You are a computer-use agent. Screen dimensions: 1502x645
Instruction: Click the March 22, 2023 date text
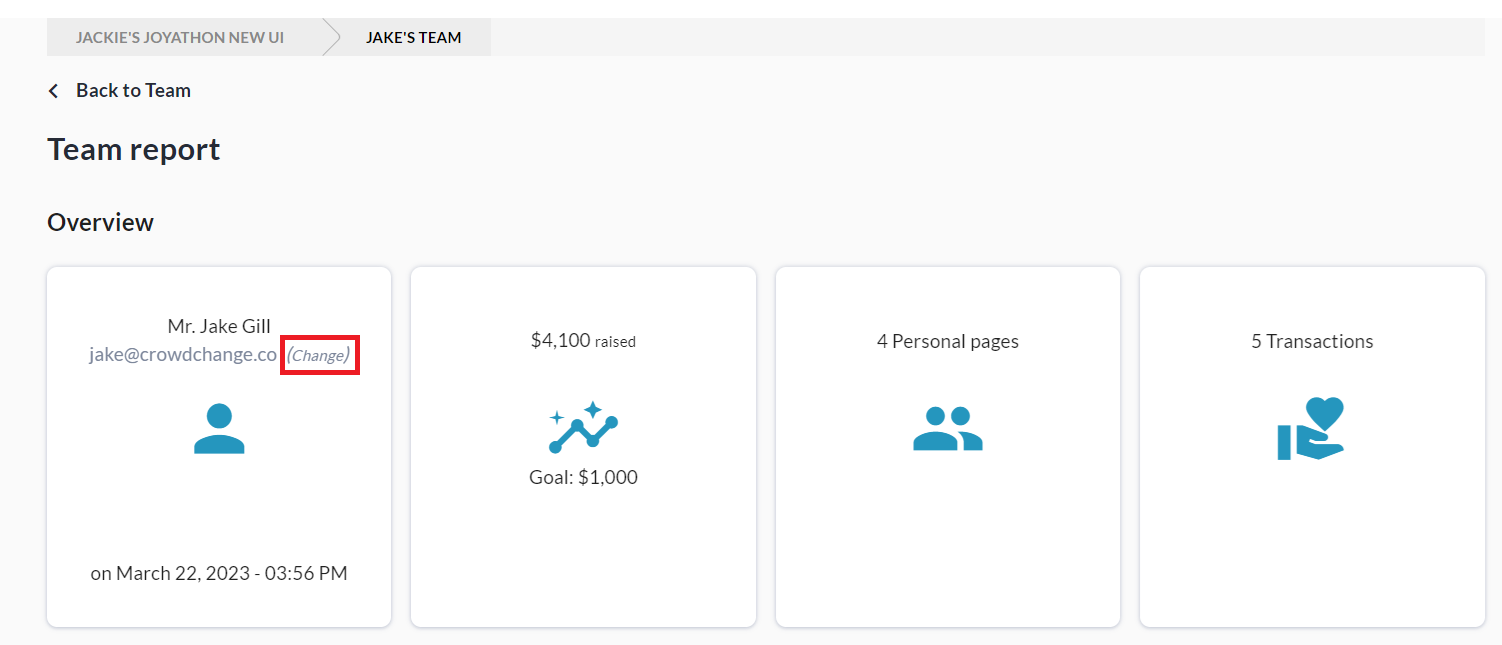tap(219, 574)
